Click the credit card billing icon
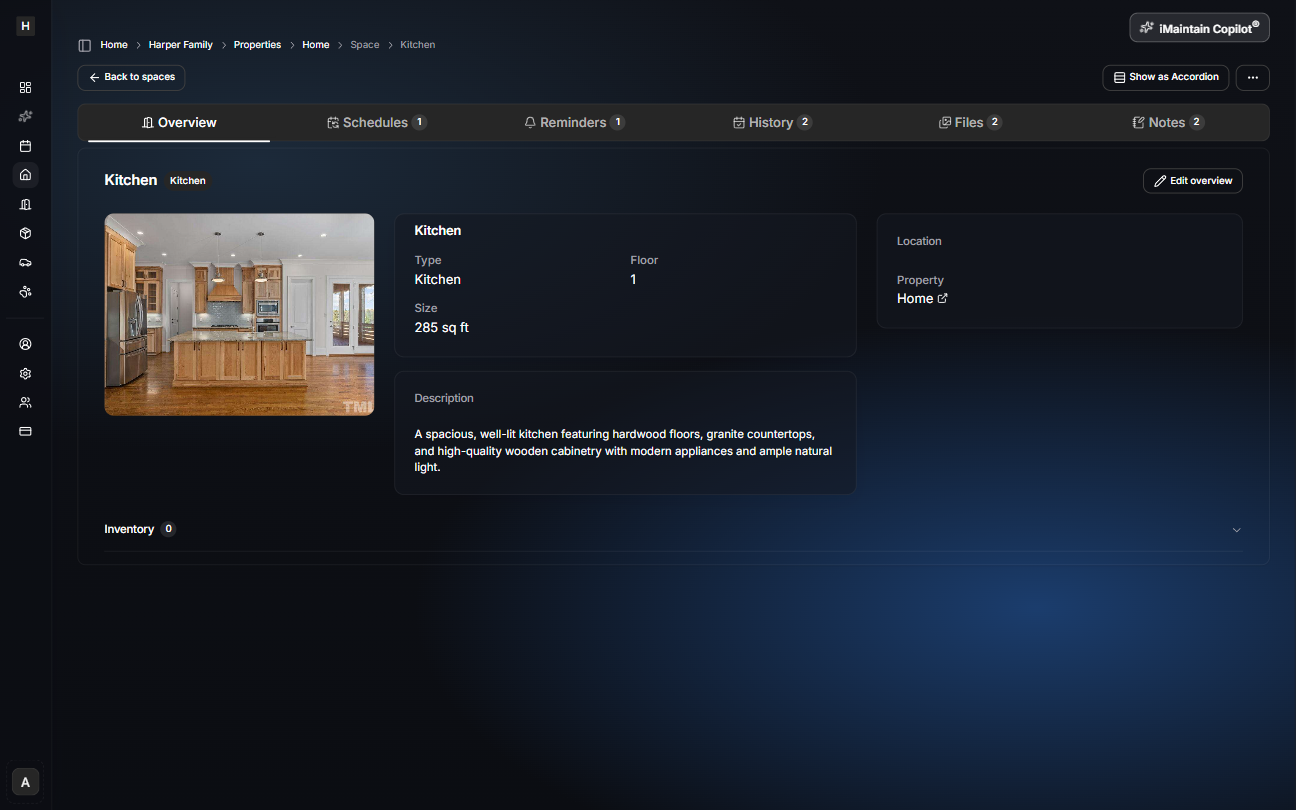This screenshot has width=1296, height=810. 25,431
